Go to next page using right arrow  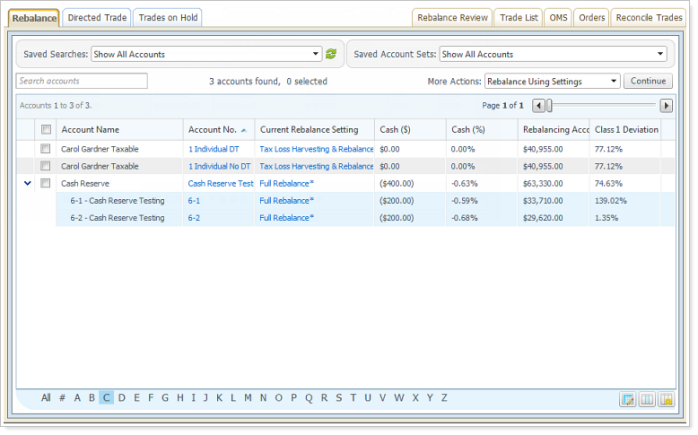click(x=666, y=105)
